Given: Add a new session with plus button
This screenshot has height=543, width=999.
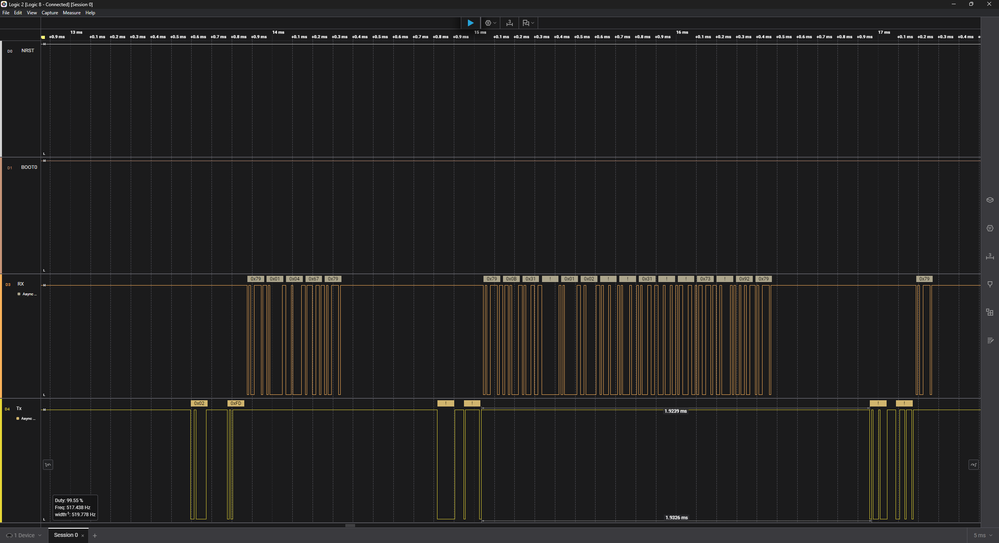Looking at the screenshot, I should [x=95, y=535].
